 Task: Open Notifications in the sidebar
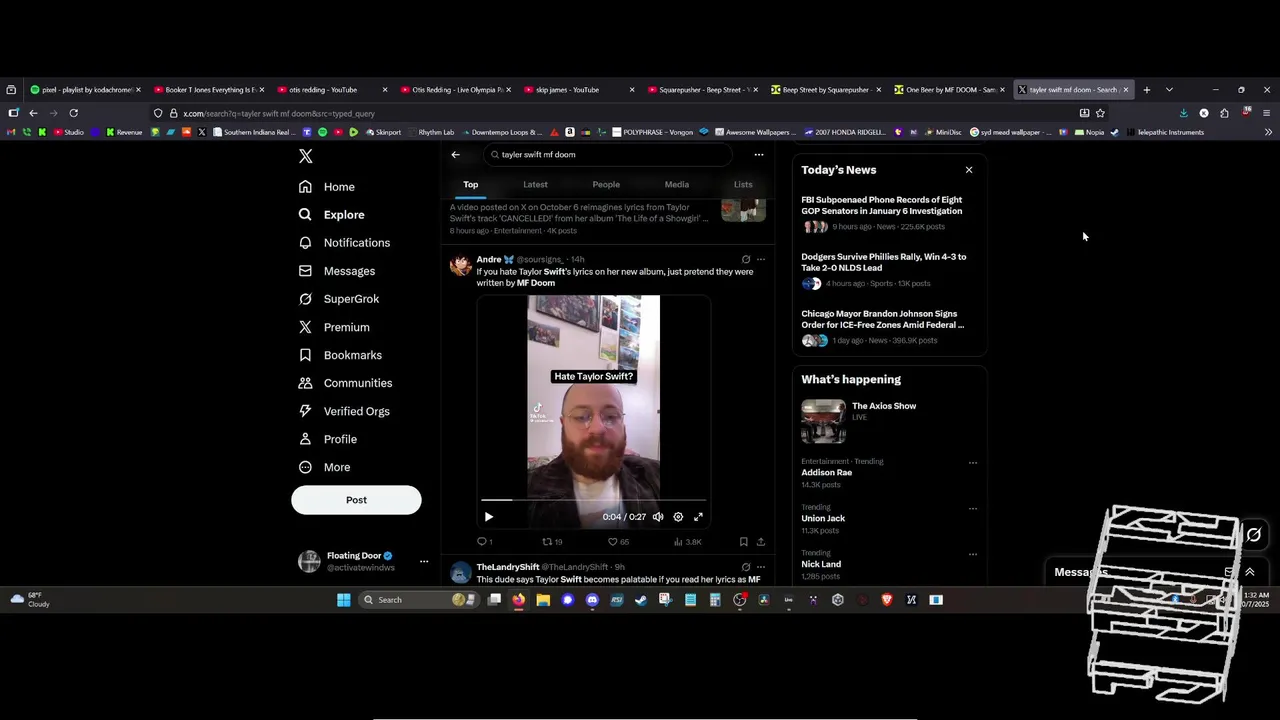(344, 243)
